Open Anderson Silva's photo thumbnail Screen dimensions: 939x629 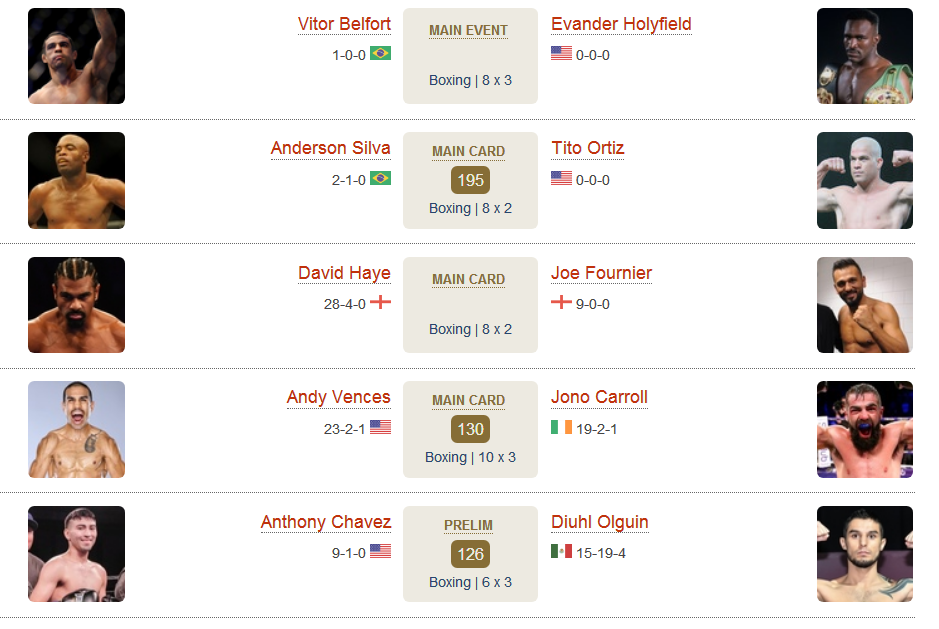77,180
